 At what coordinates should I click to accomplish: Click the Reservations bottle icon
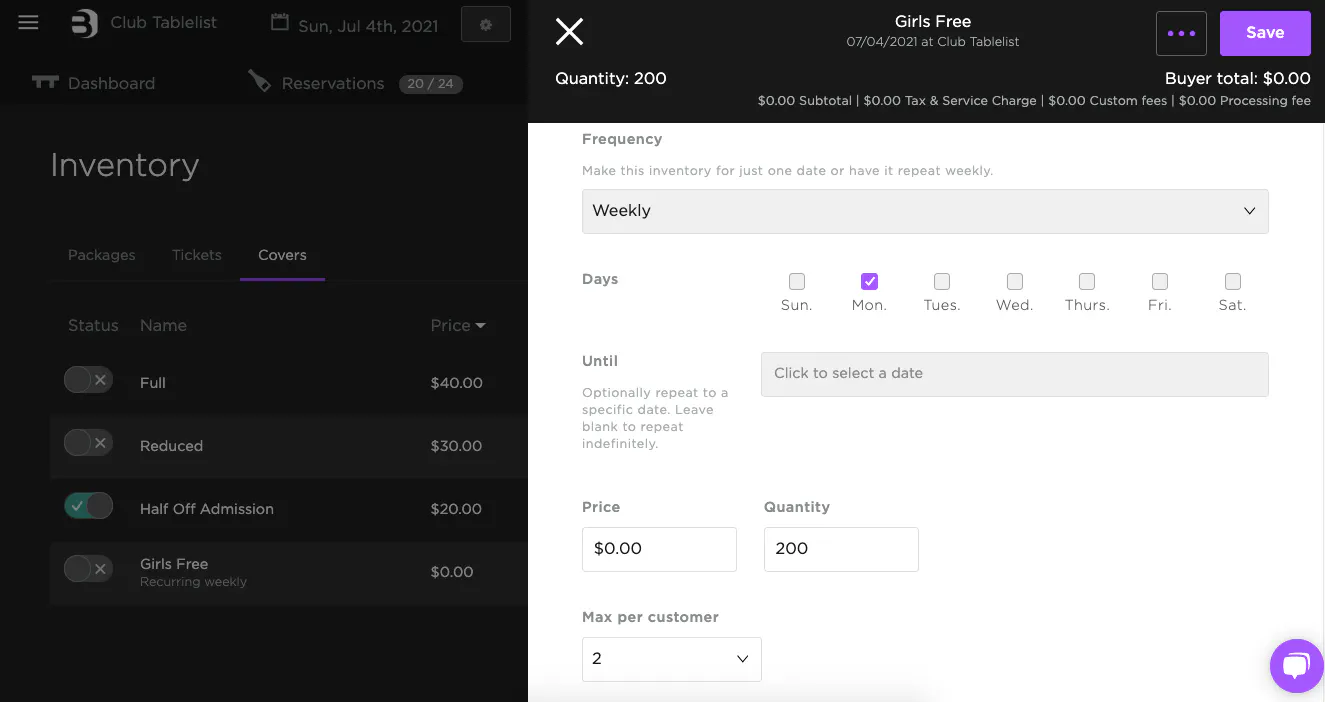pyautogui.click(x=260, y=82)
